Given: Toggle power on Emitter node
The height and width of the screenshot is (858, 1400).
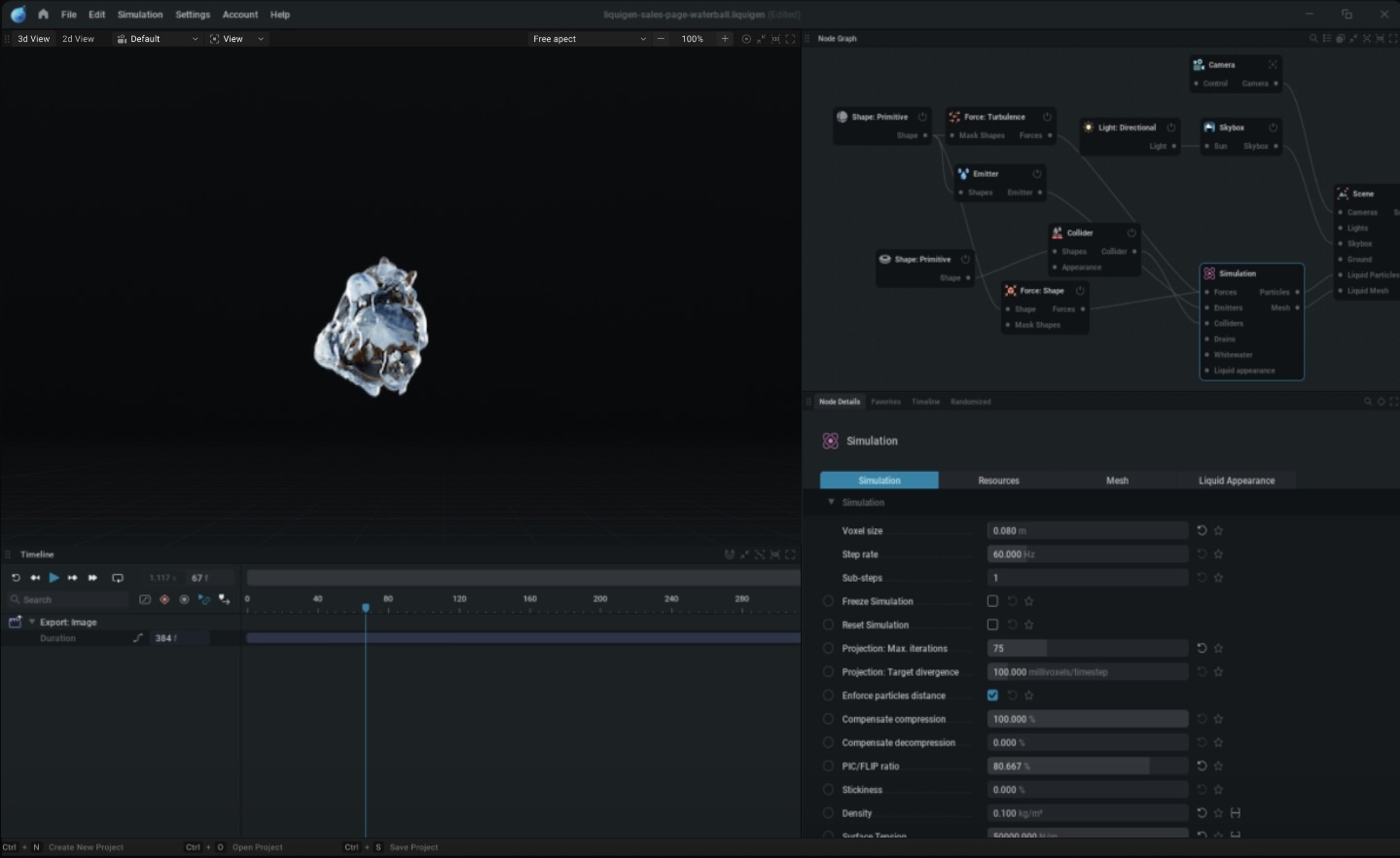Looking at the screenshot, I should (x=1037, y=174).
